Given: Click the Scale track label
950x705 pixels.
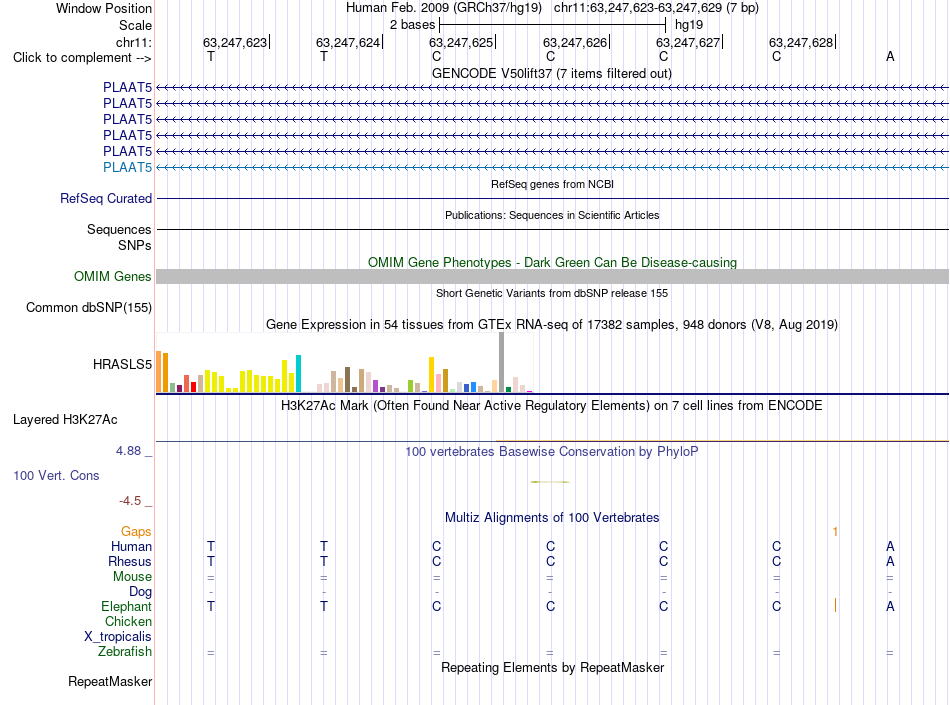Looking at the screenshot, I should point(135,25).
